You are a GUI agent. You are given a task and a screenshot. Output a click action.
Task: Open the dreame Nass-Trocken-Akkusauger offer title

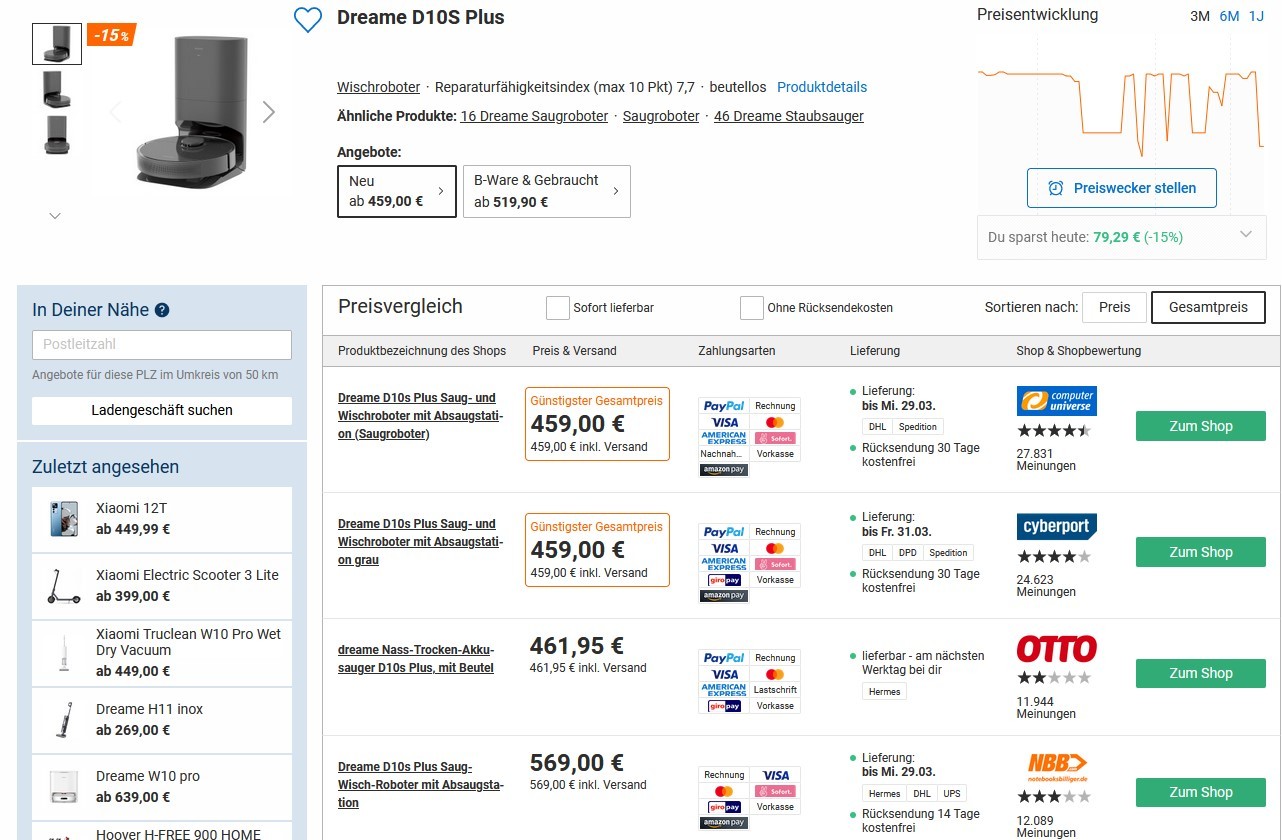point(416,659)
